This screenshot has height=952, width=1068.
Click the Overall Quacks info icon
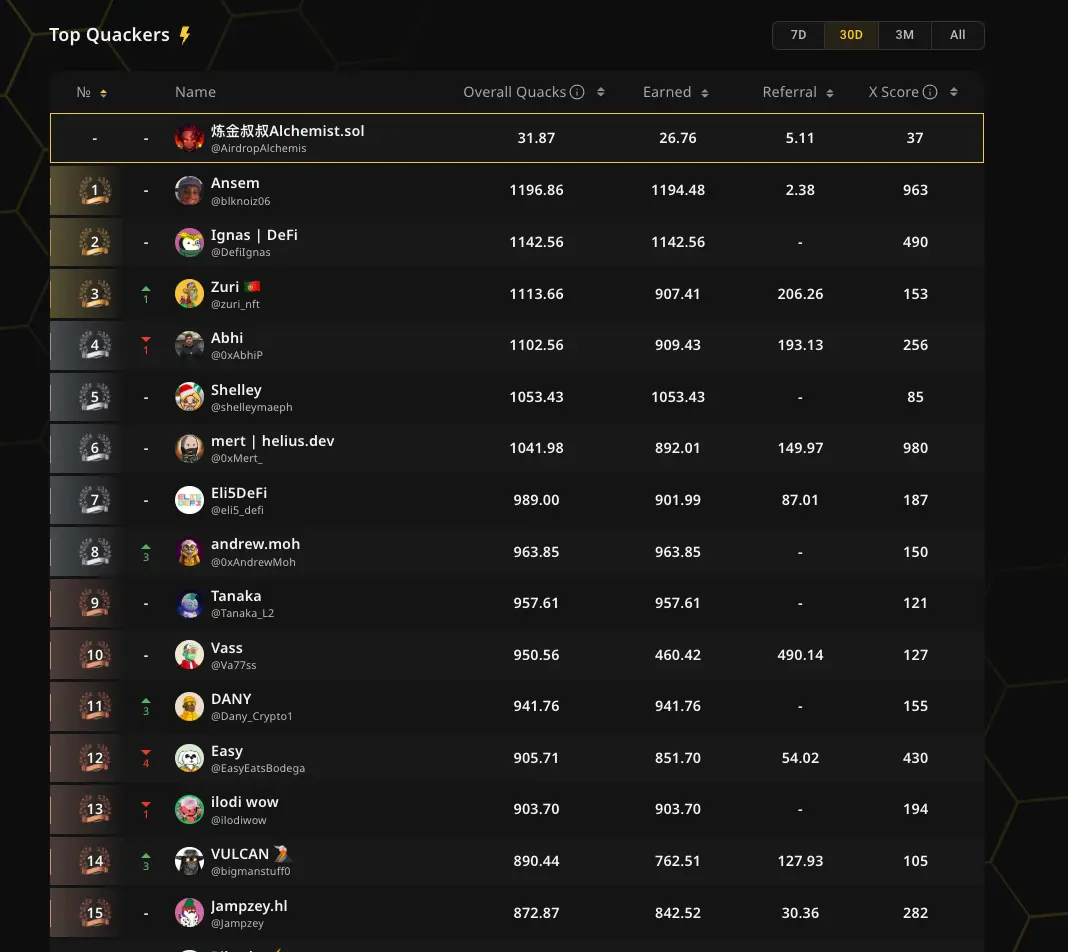point(577,92)
